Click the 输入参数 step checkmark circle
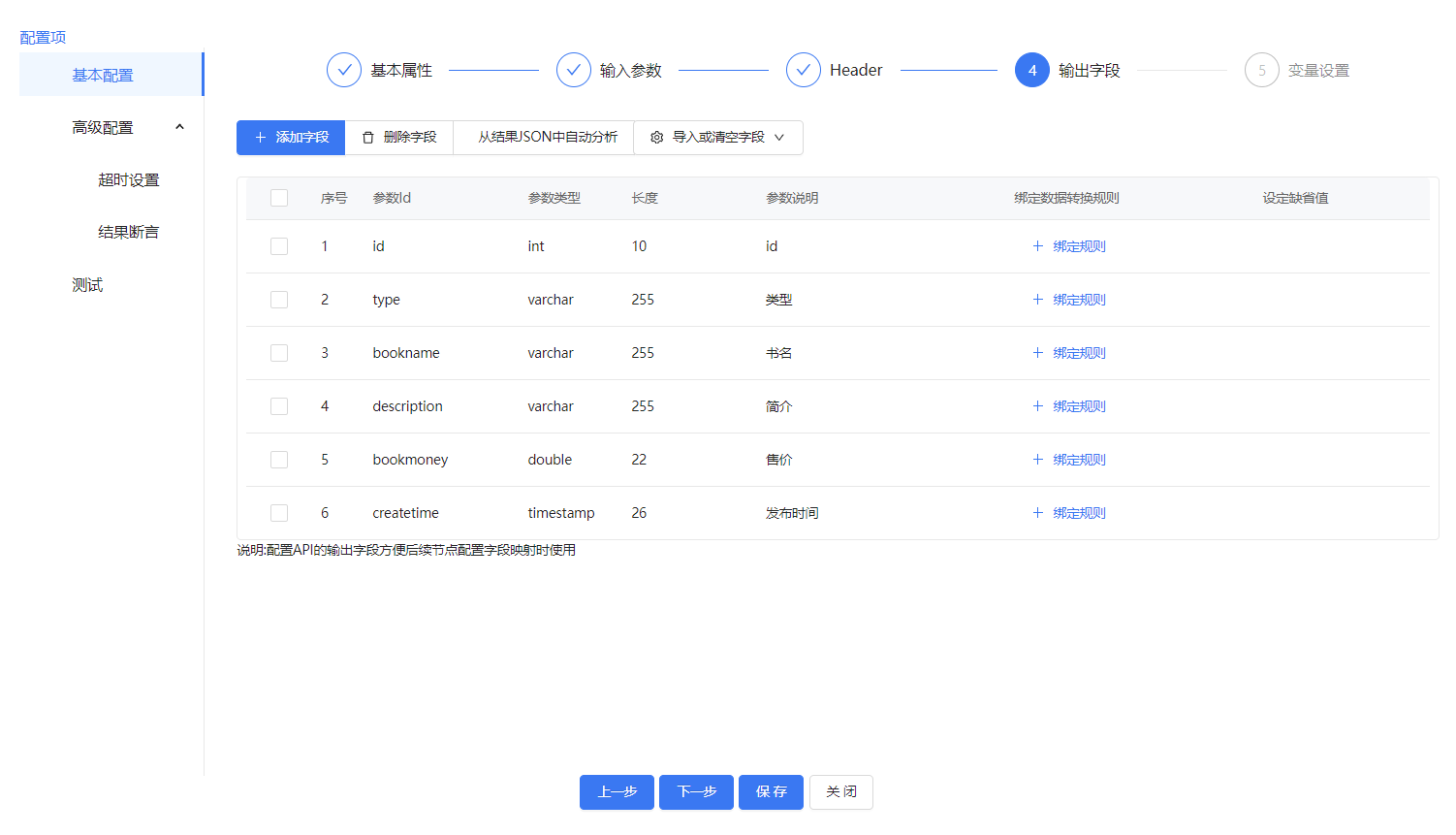Viewport: 1456px width, 835px height. pyautogui.click(x=574, y=70)
